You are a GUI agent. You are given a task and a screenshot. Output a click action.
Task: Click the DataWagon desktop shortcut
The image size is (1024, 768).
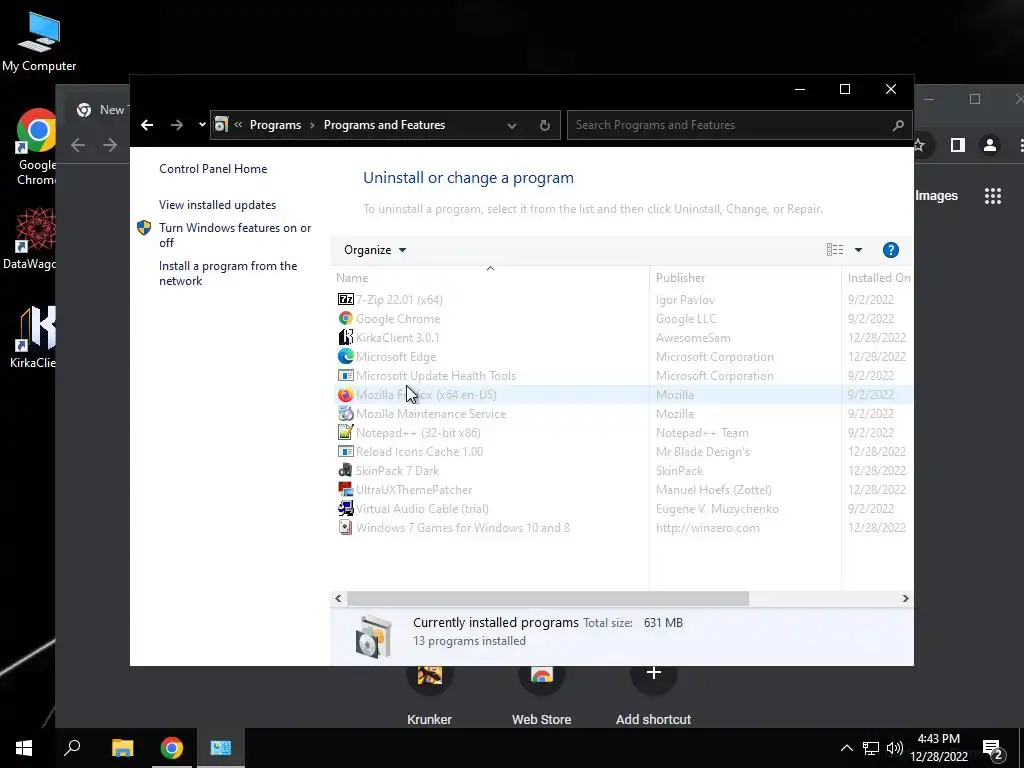[x=29, y=238]
